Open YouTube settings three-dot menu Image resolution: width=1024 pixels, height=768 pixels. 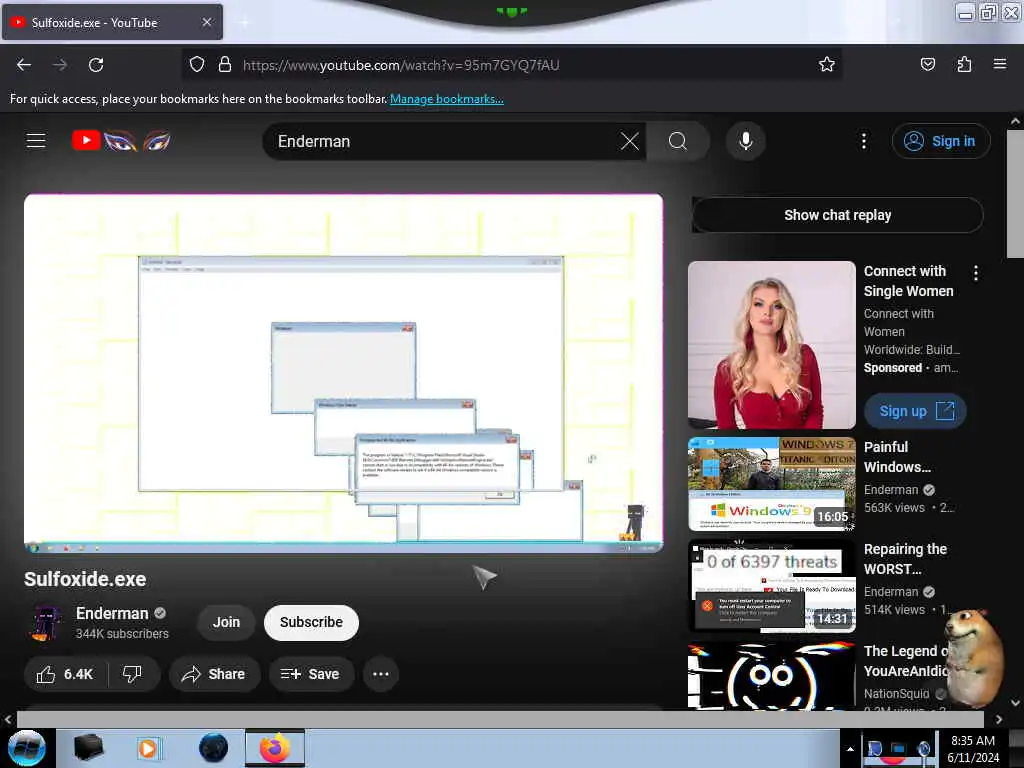click(x=863, y=141)
